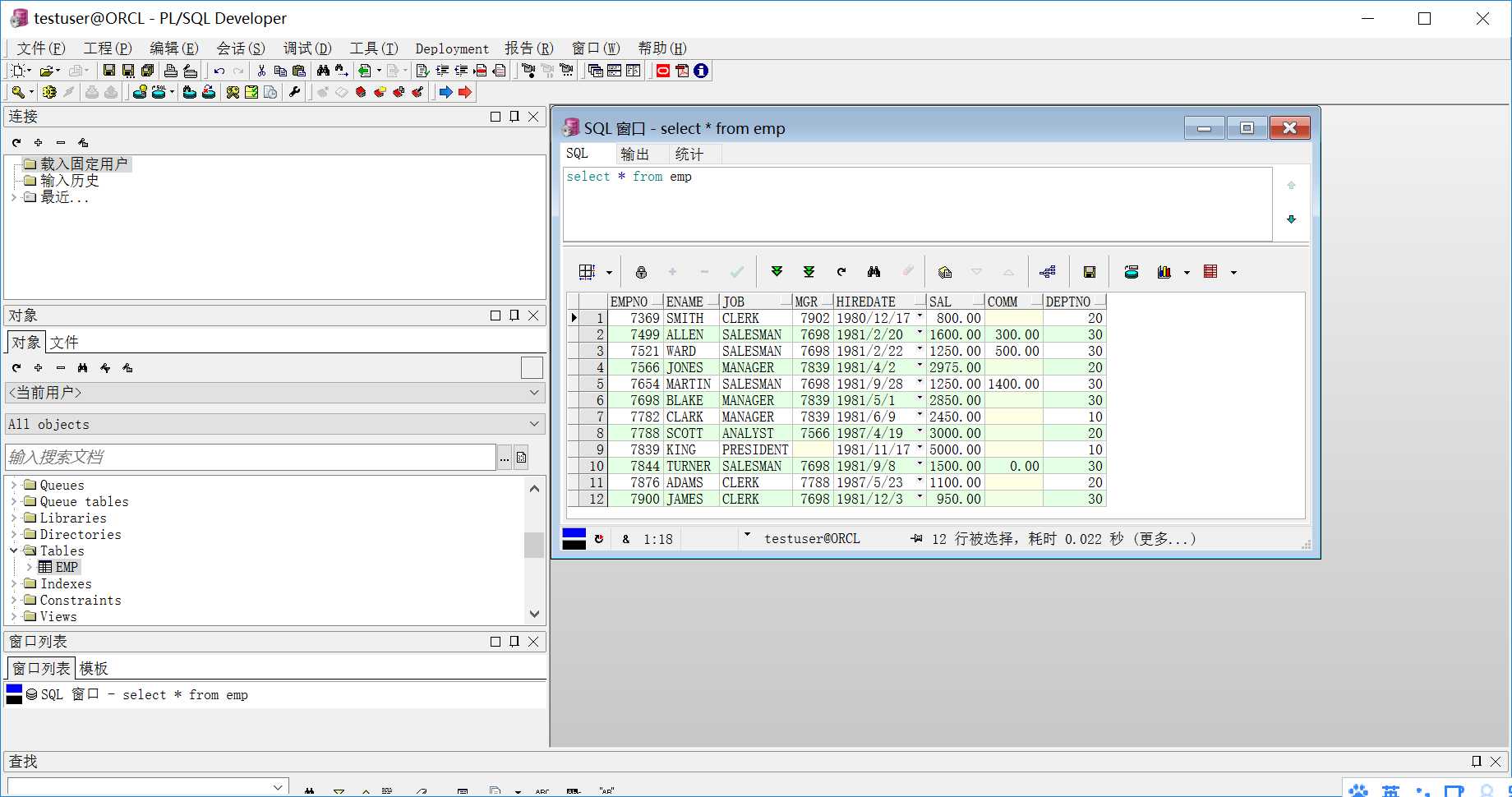Toggle the ampersand substitution in SQL status bar
The width and height of the screenshot is (1512, 797).
626,539
